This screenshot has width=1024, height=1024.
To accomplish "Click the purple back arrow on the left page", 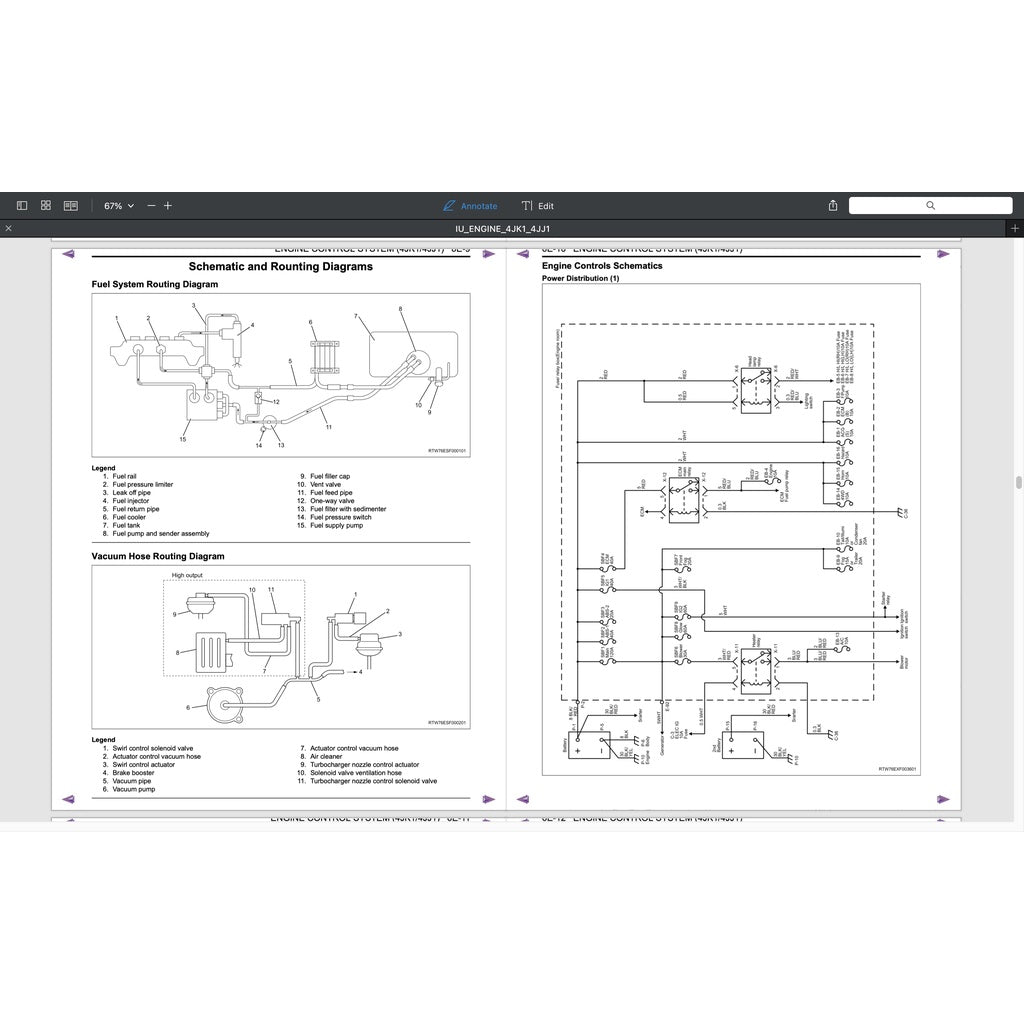I will point(68,253).
